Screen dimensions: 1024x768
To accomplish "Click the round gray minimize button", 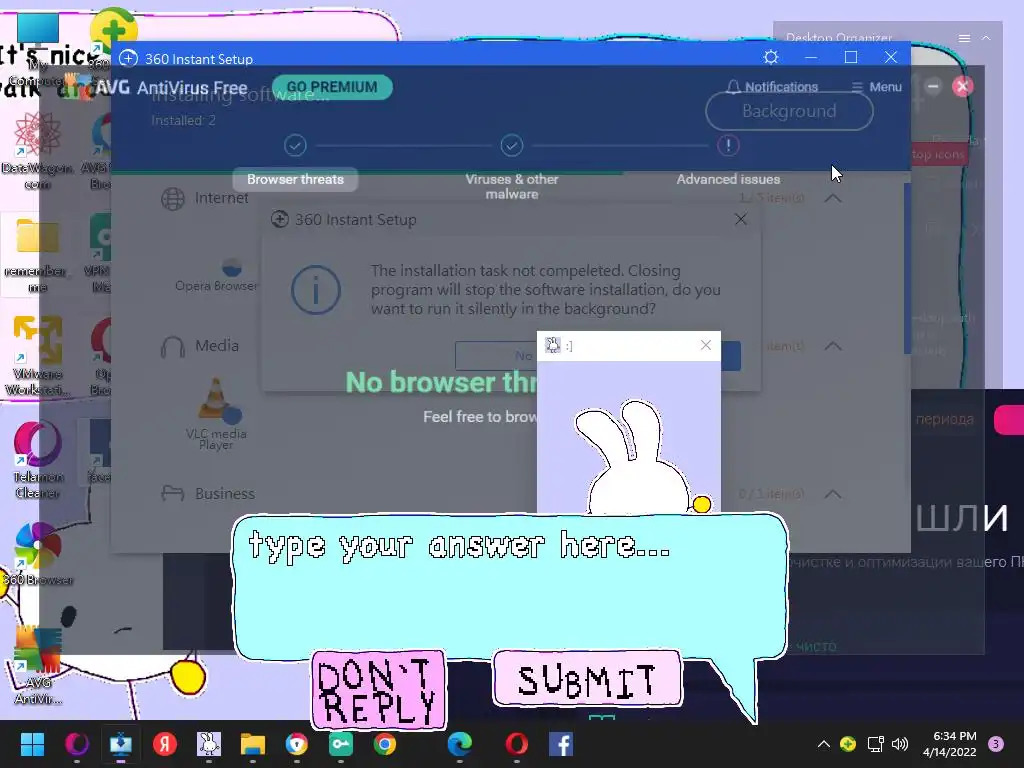I will (x=933, y=86).
